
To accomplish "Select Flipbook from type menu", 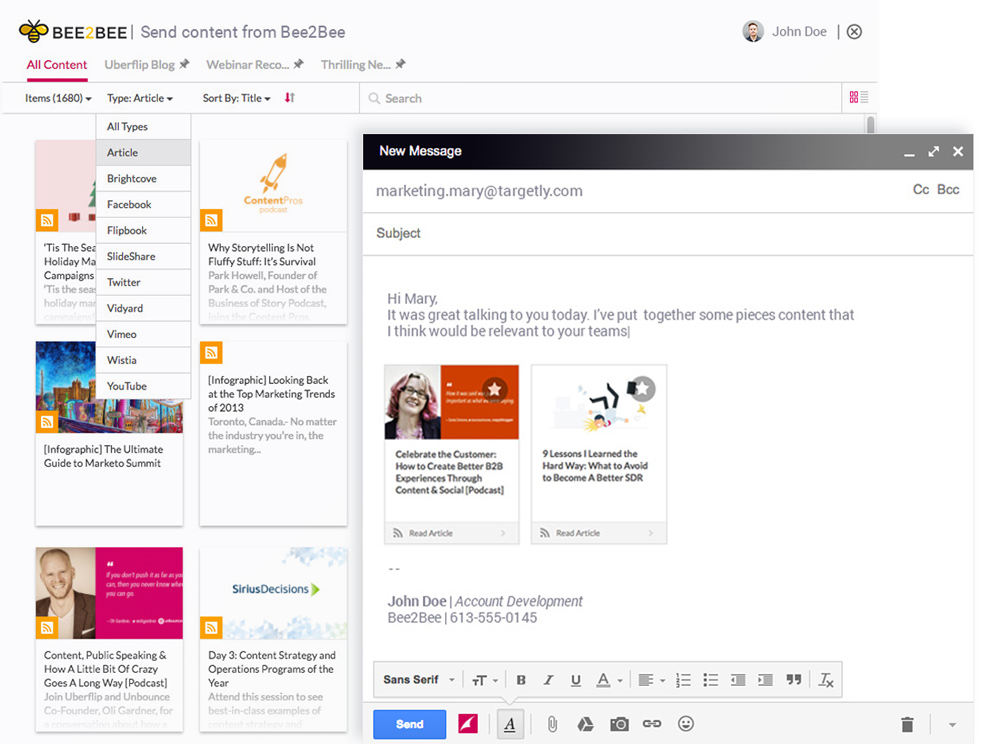I will click(143, 231).
